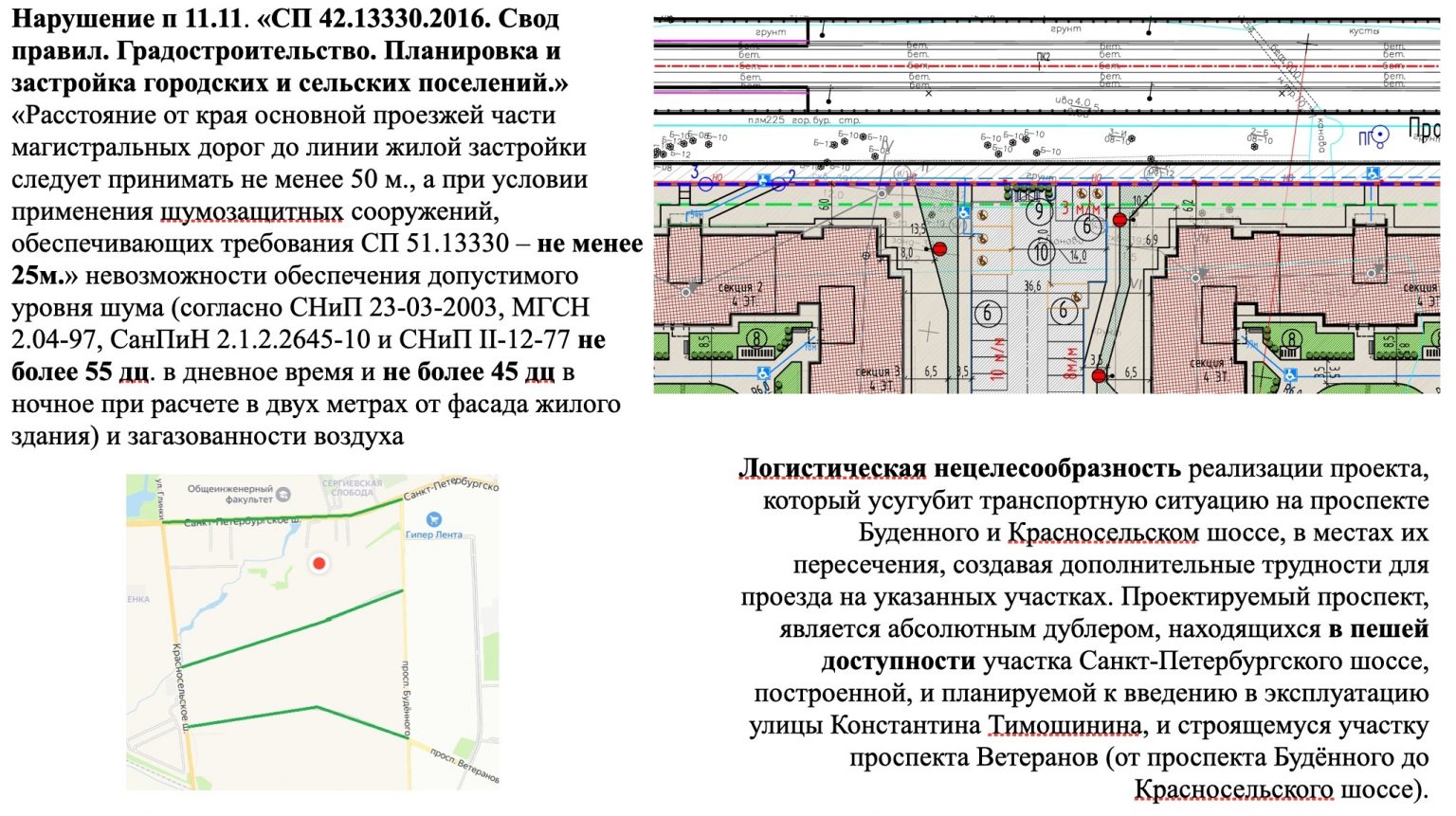Click the underlined surname "Тимошинина"
This screenshot has width=1456, height=816.
pos(1065,725)
